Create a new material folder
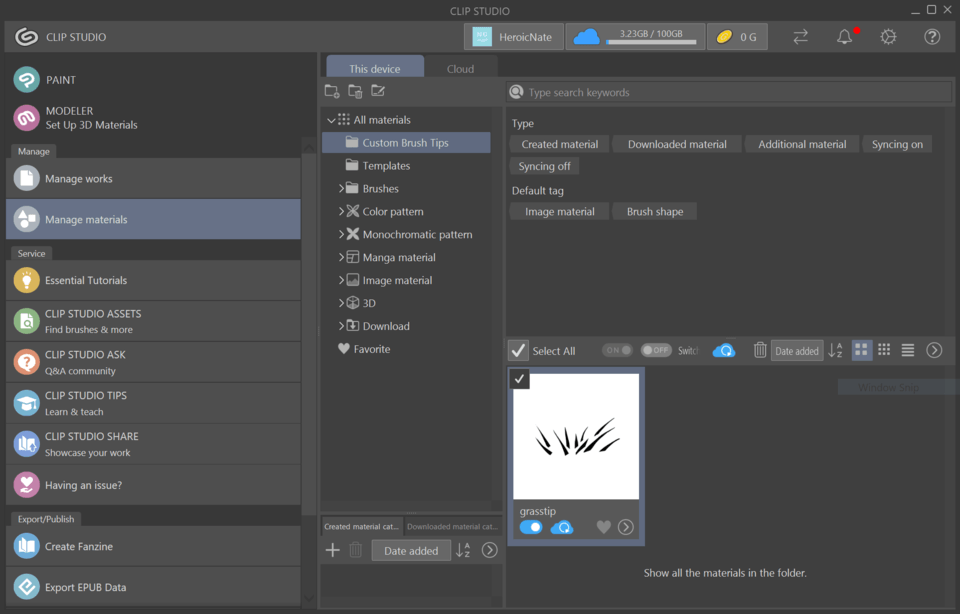Viewport: 960px width, 614px height. click(332, 91)
